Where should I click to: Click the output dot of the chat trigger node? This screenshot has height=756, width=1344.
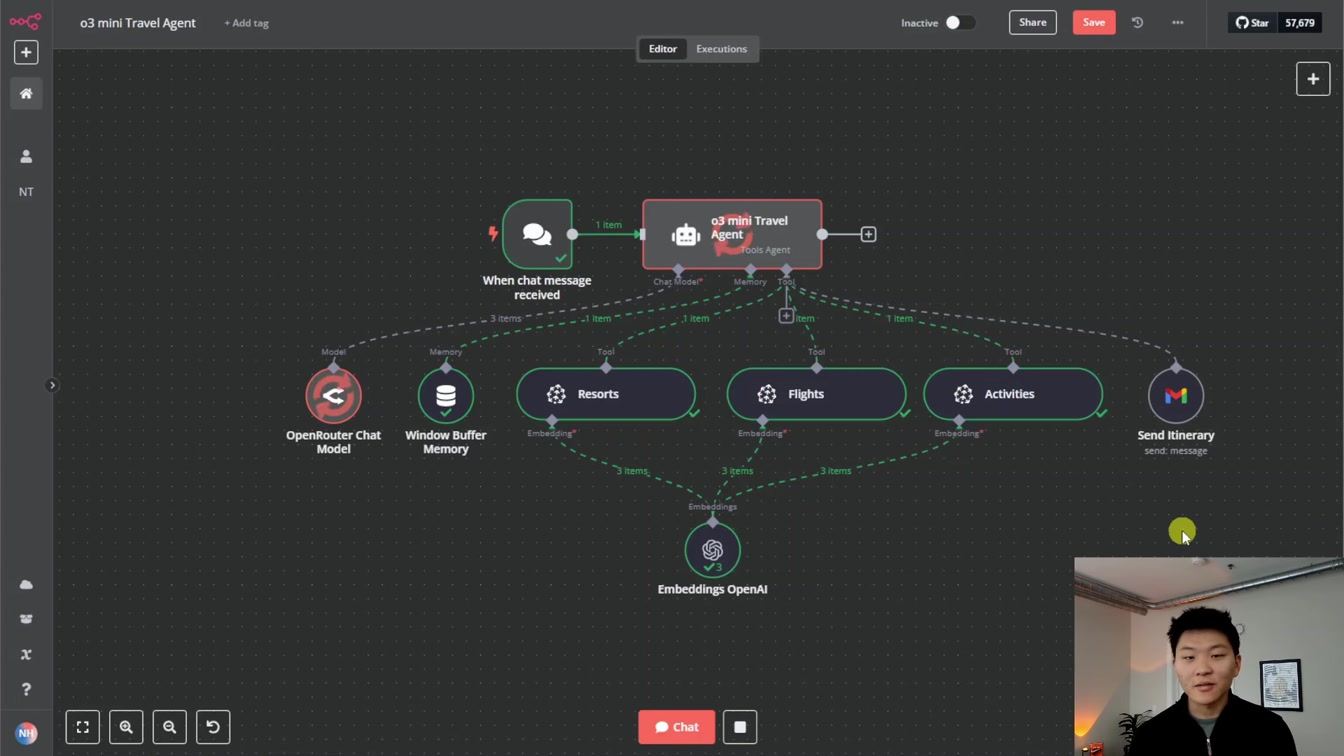[x=572, y=234]
